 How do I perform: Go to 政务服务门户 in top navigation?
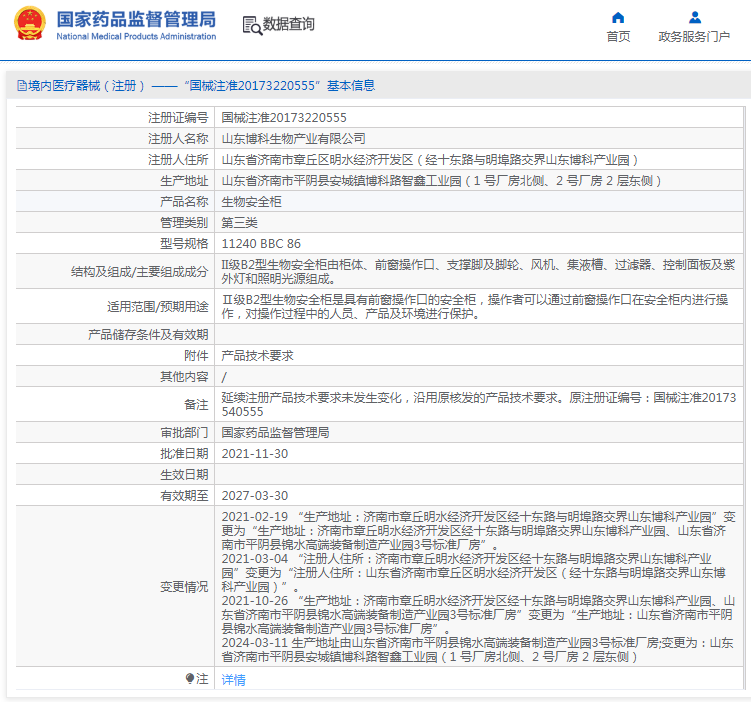(694, 37)
